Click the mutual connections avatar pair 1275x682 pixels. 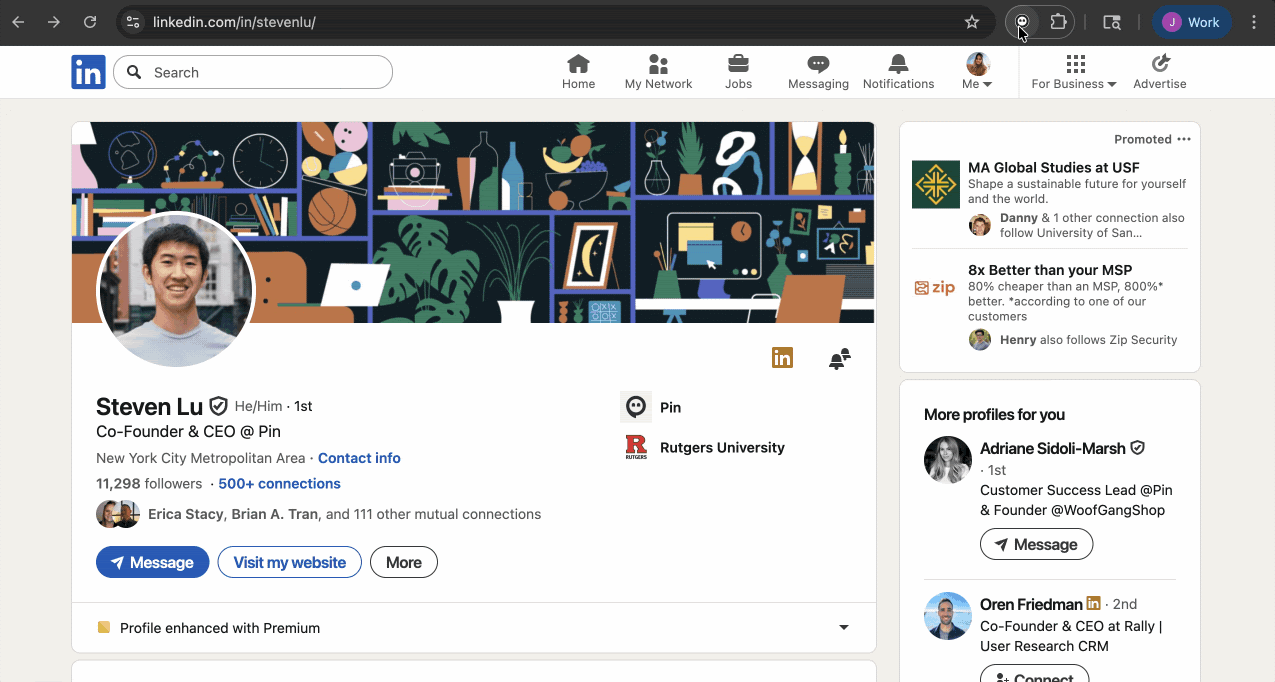(118, 514)
